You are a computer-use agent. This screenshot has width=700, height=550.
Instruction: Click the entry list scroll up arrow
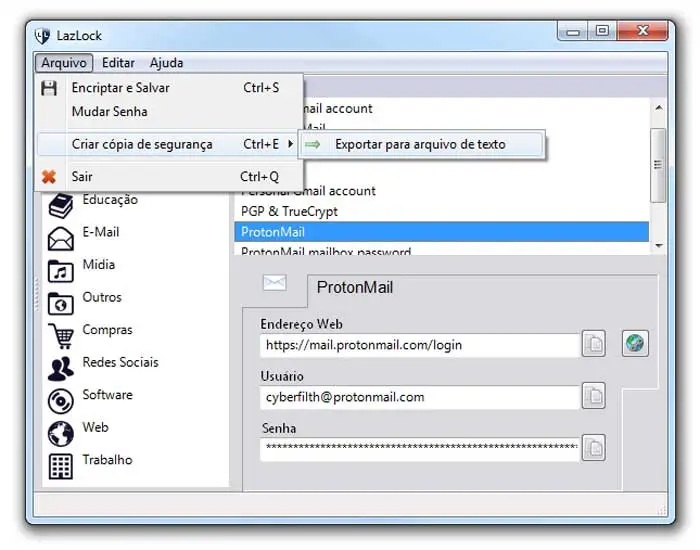point(658,108)
